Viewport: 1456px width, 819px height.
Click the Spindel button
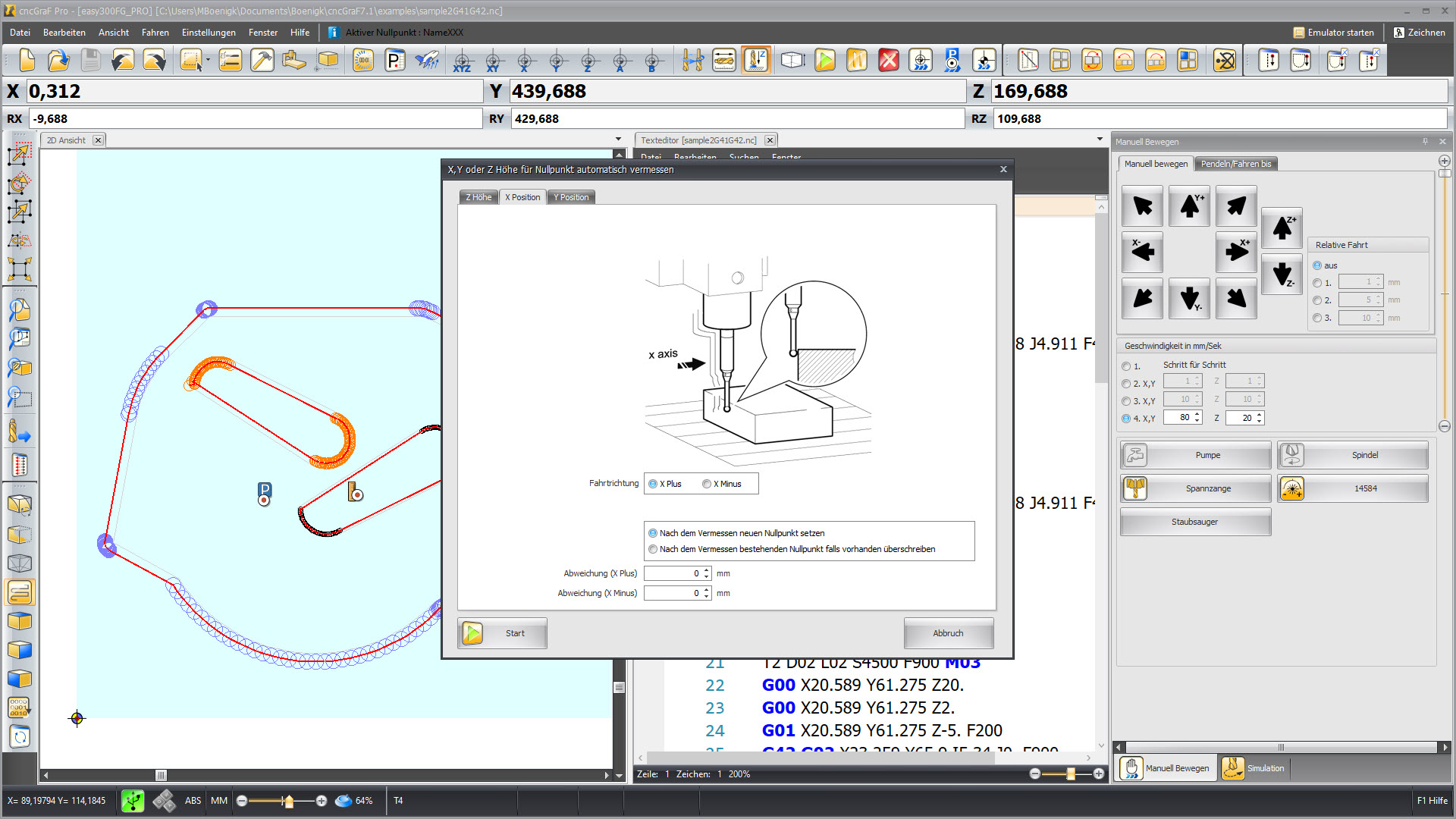point(1353,455)
